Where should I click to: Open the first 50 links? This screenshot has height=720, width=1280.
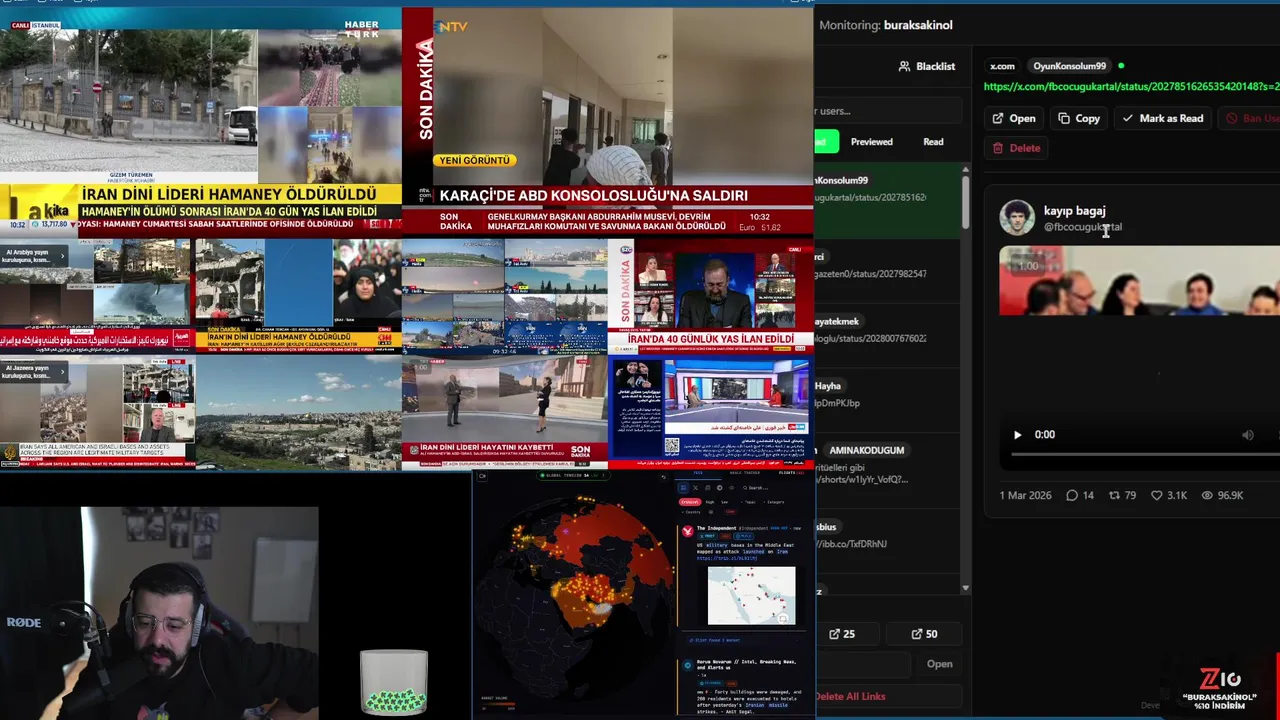pyautogui.click(x=924, y=634)
